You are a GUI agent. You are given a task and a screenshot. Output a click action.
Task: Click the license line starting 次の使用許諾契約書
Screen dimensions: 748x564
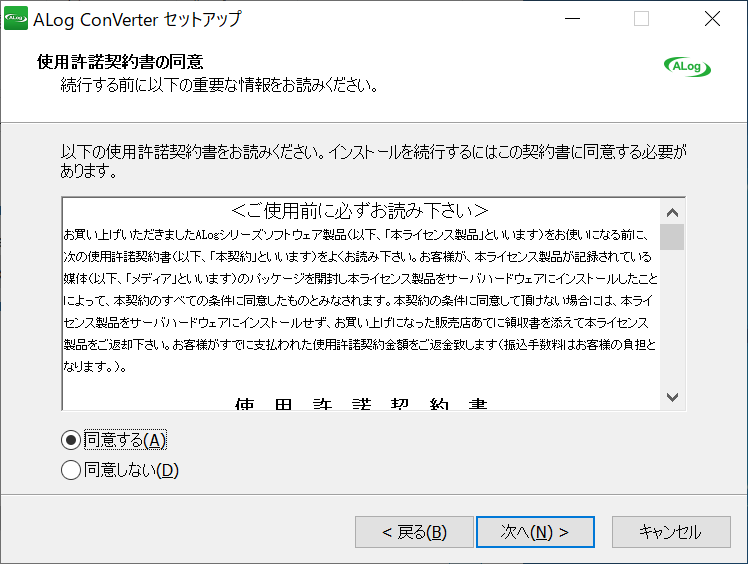point(357,257)
